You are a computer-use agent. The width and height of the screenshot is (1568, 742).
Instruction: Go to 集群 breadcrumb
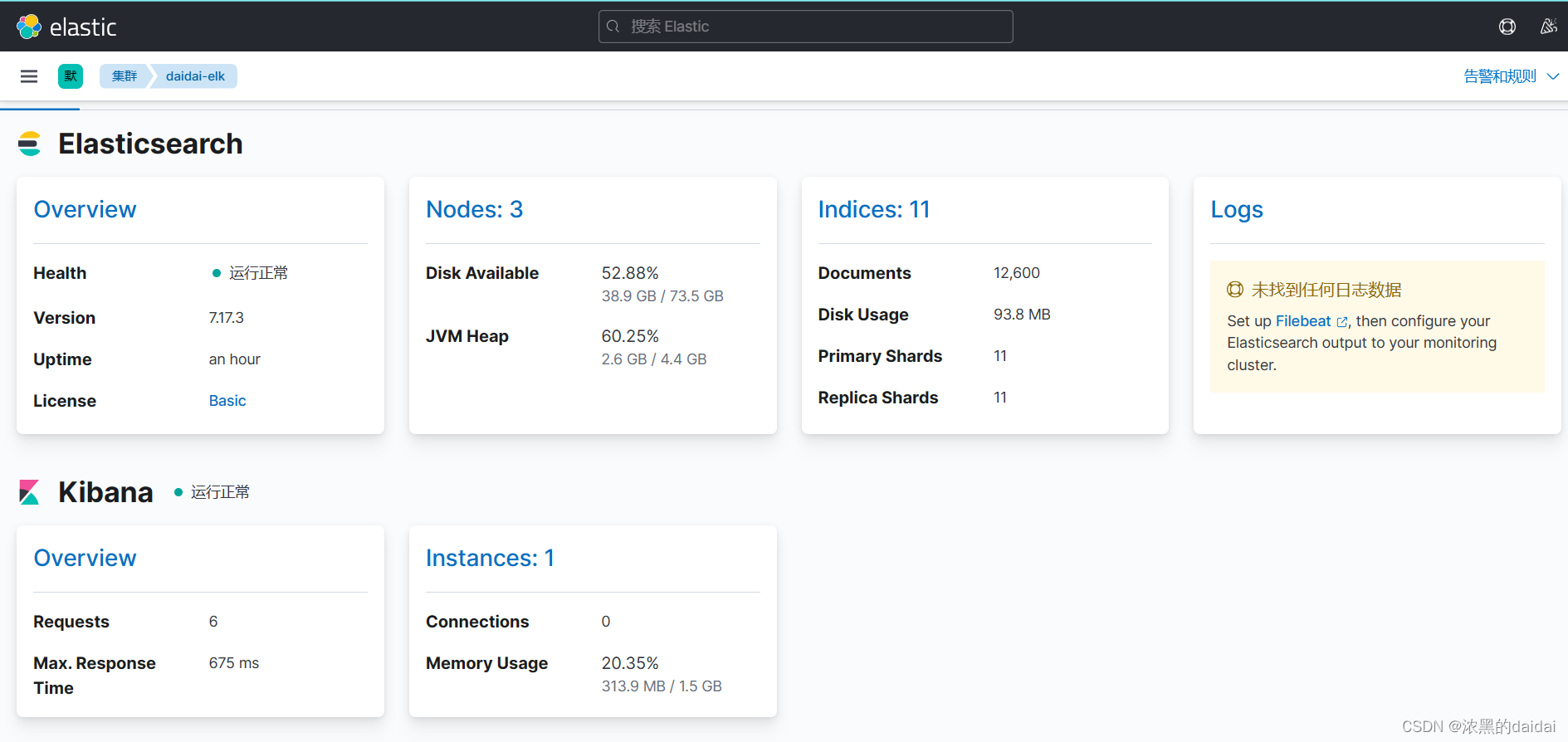point(124,76)
